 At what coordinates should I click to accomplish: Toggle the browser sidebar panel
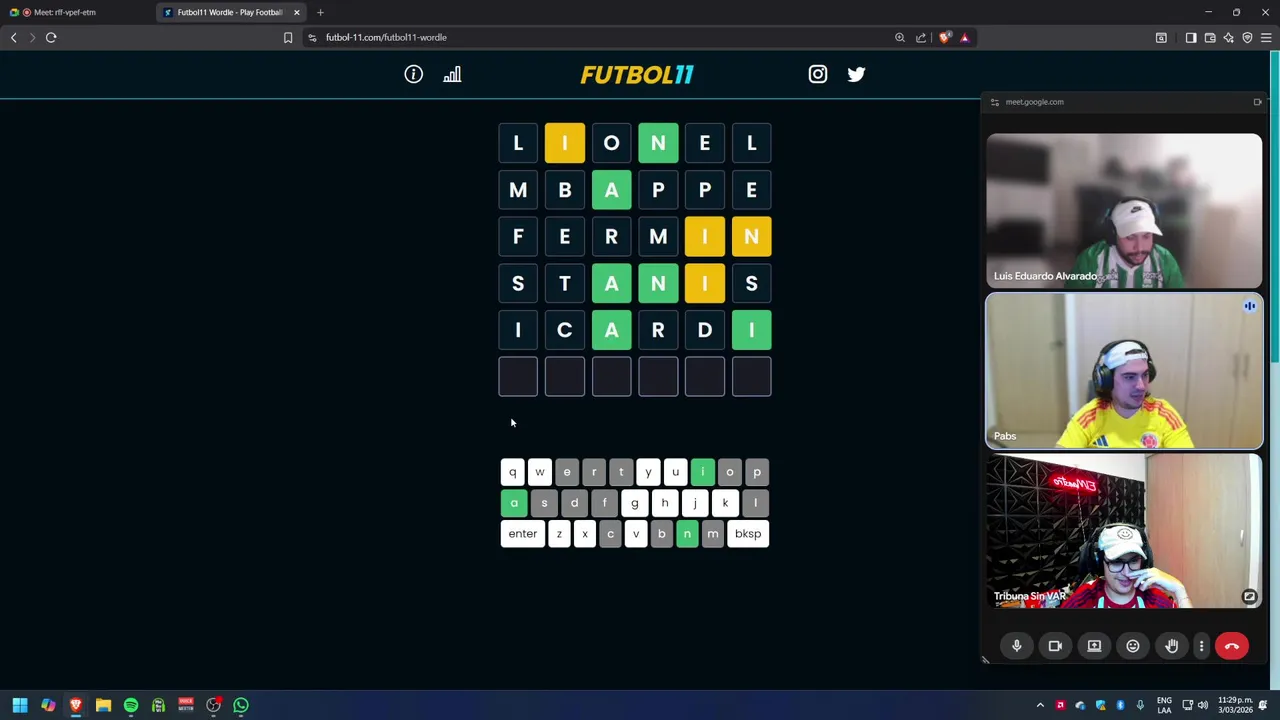pyautogui.click(x=1191, y=37)
